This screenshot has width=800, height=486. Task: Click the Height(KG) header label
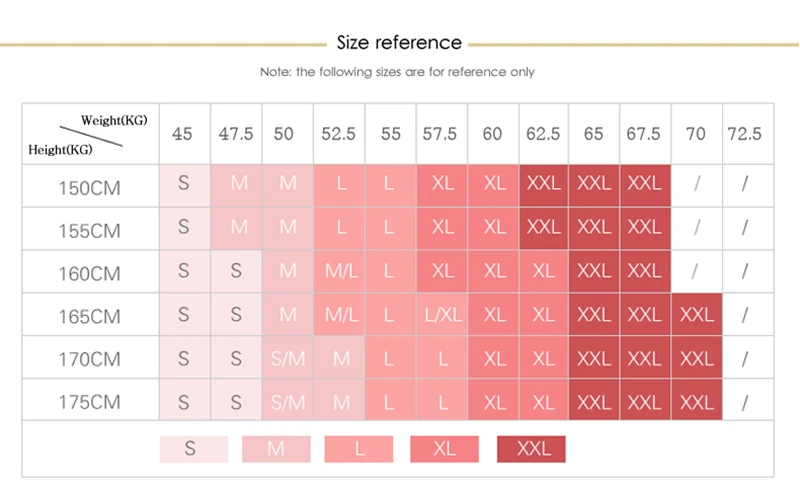[x=60, y=150]
